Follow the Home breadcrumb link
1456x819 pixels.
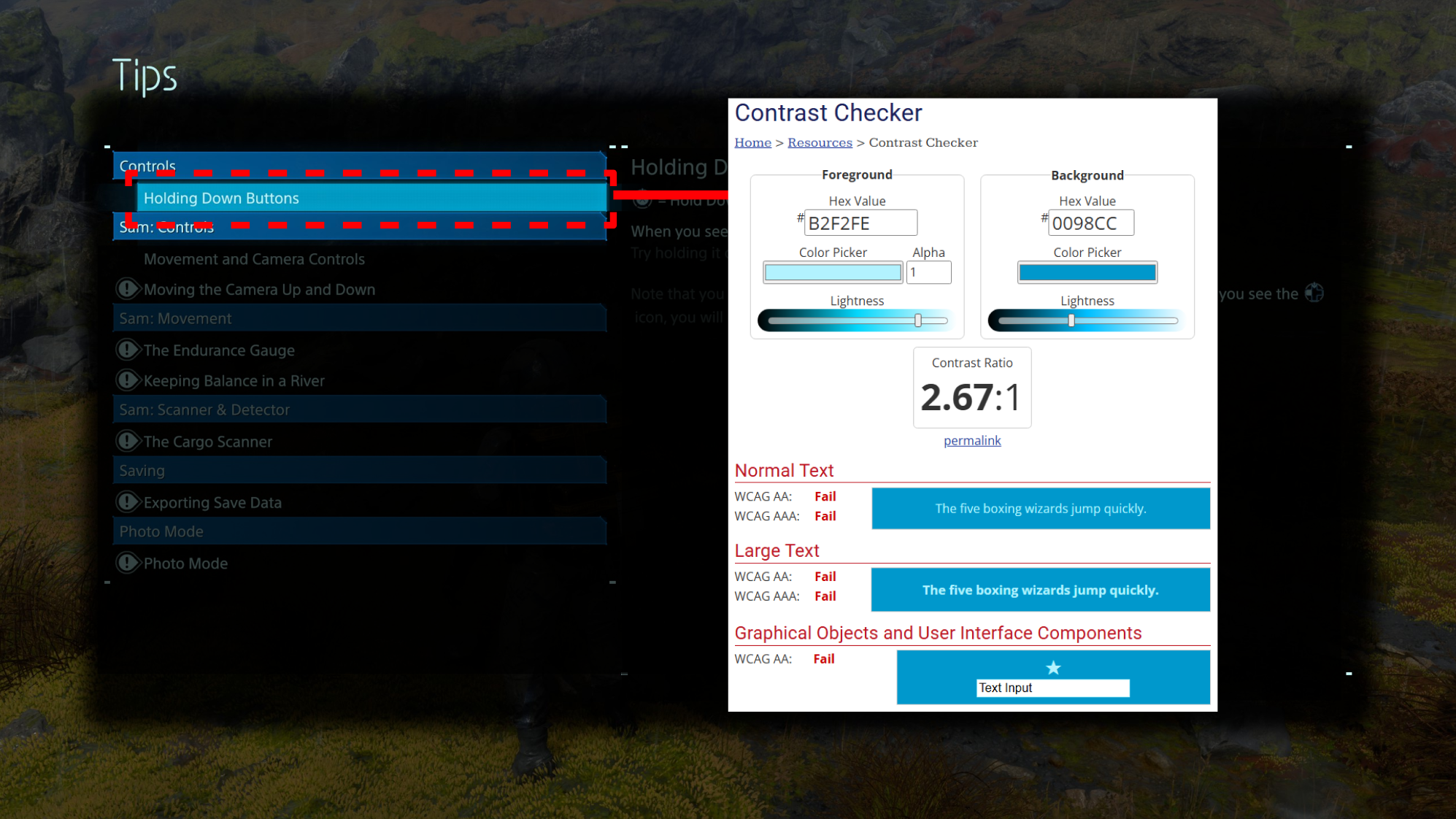pyautogui.click(x=752, y=142)
